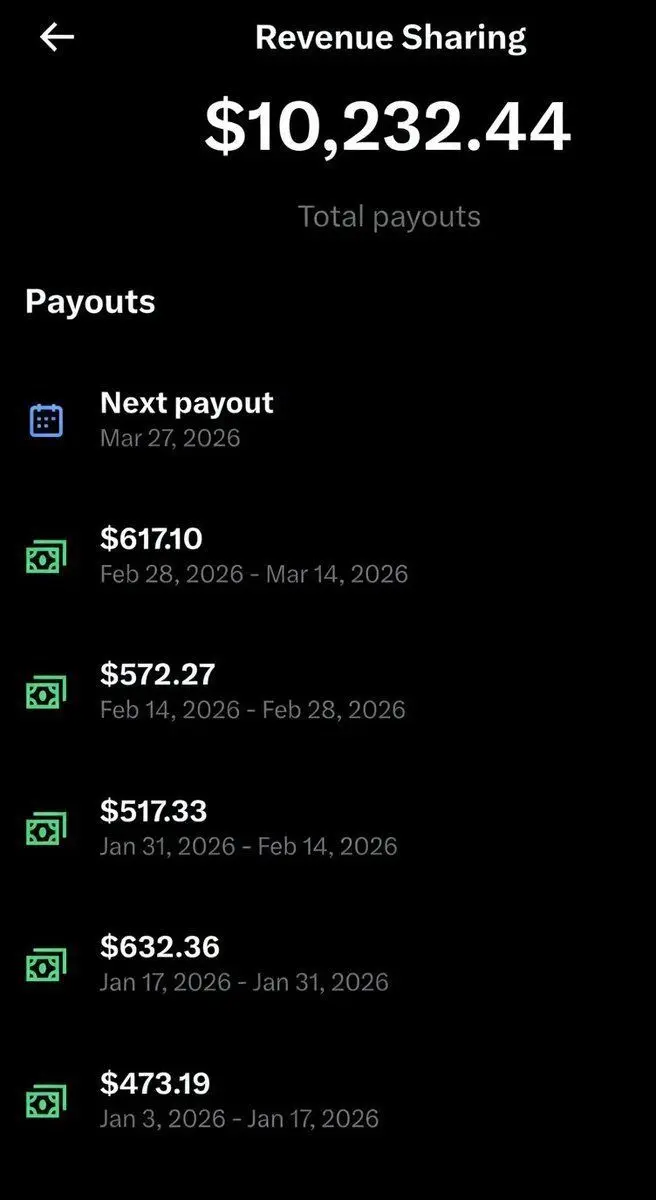Click the $10,232.44 total amount
Image resolution: width=656 pixels, height=1200 pixels.
click(388, 128)
